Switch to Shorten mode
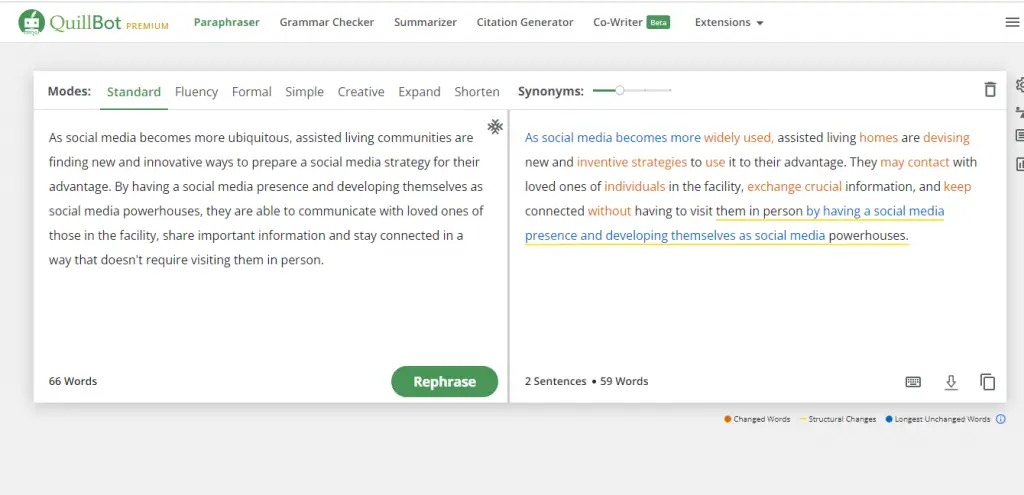Screen dimensions: 1024x495 [x=477, y=91]
